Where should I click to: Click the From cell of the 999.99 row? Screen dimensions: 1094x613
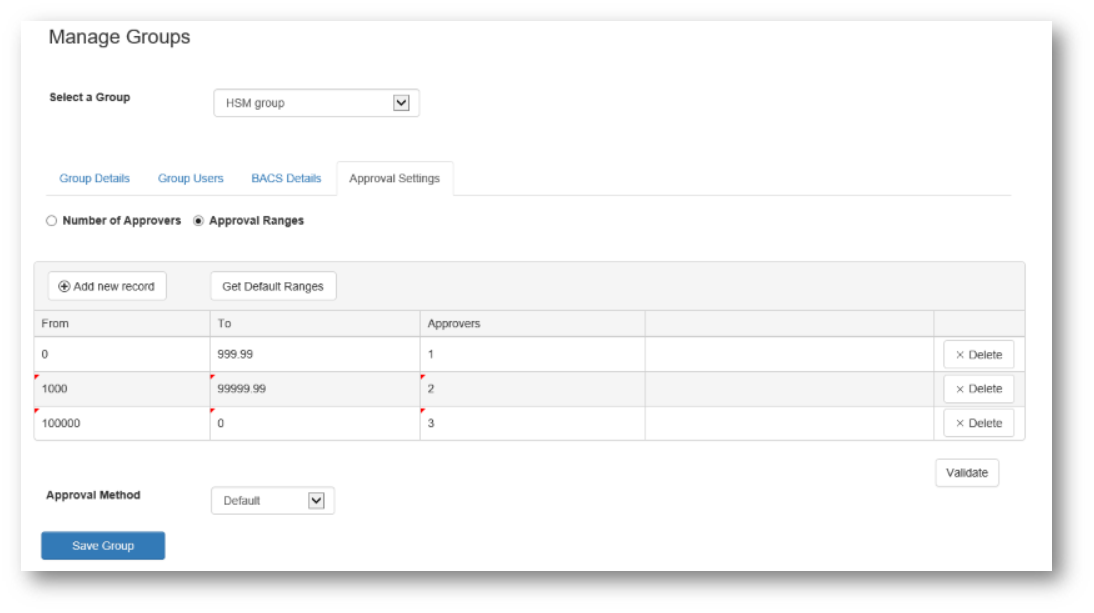(x=122, y=354)
